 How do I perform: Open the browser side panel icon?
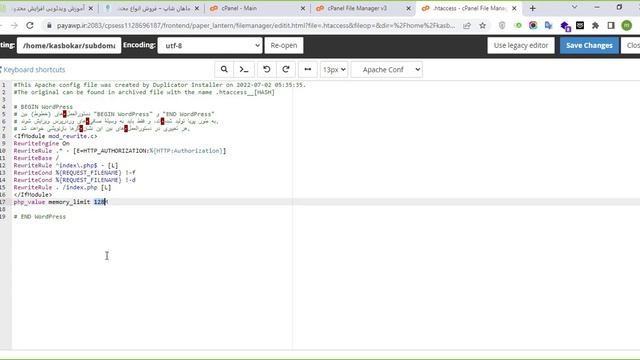point(611,25)
